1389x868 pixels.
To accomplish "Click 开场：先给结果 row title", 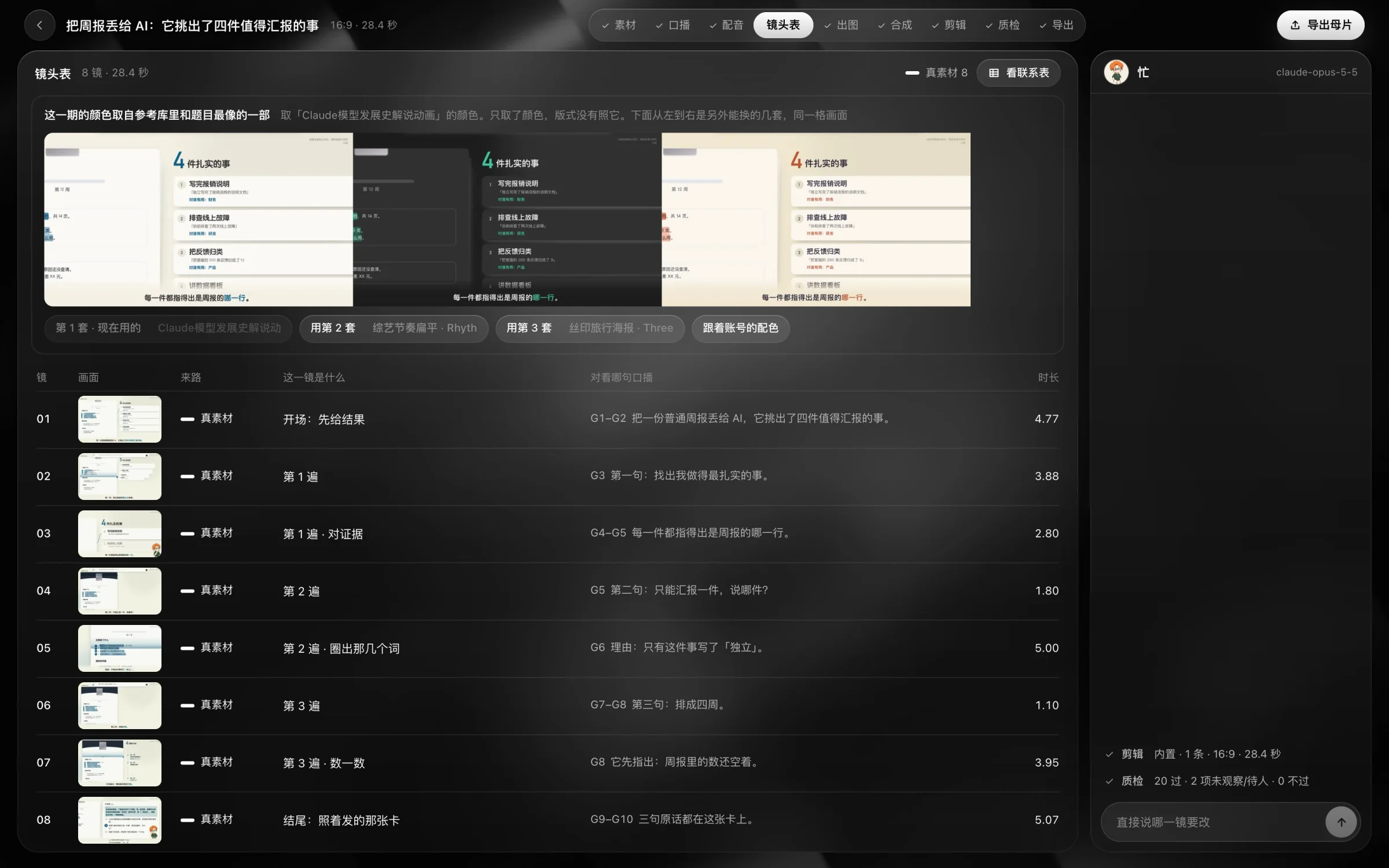I will click(324, 420).
